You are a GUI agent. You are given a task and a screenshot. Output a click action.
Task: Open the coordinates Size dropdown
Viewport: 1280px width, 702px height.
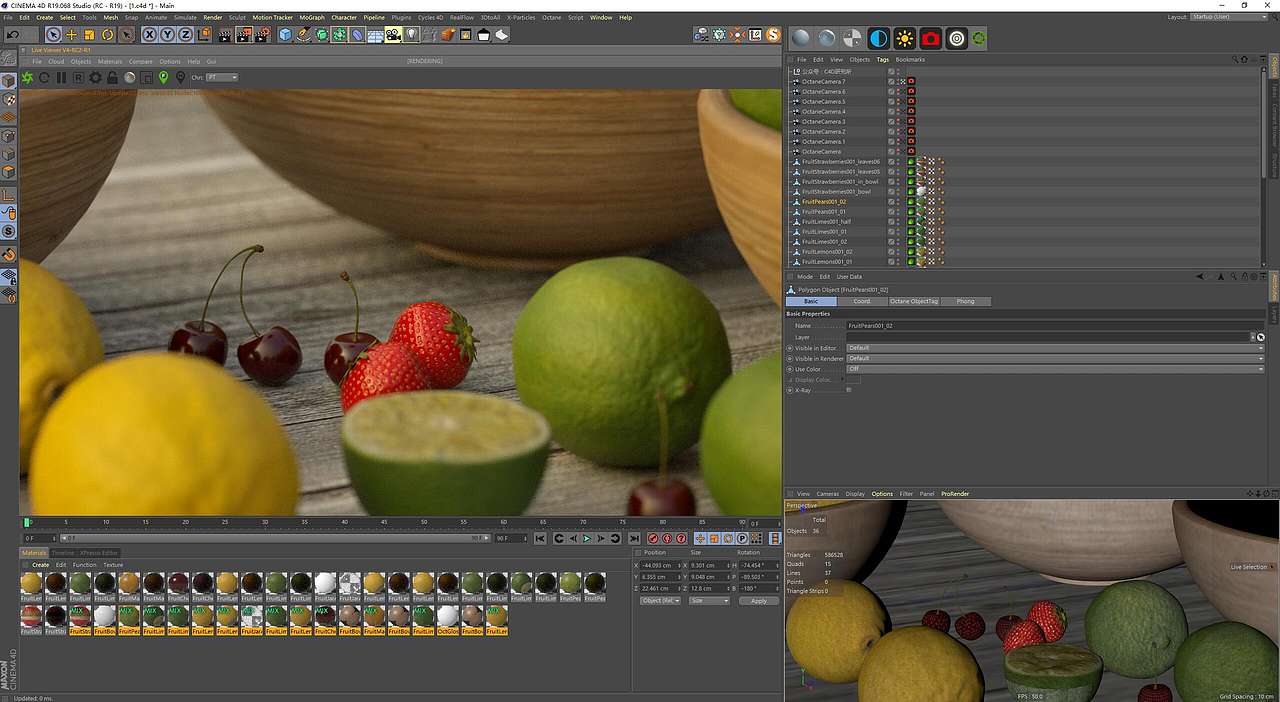click(x=709, y=601)
